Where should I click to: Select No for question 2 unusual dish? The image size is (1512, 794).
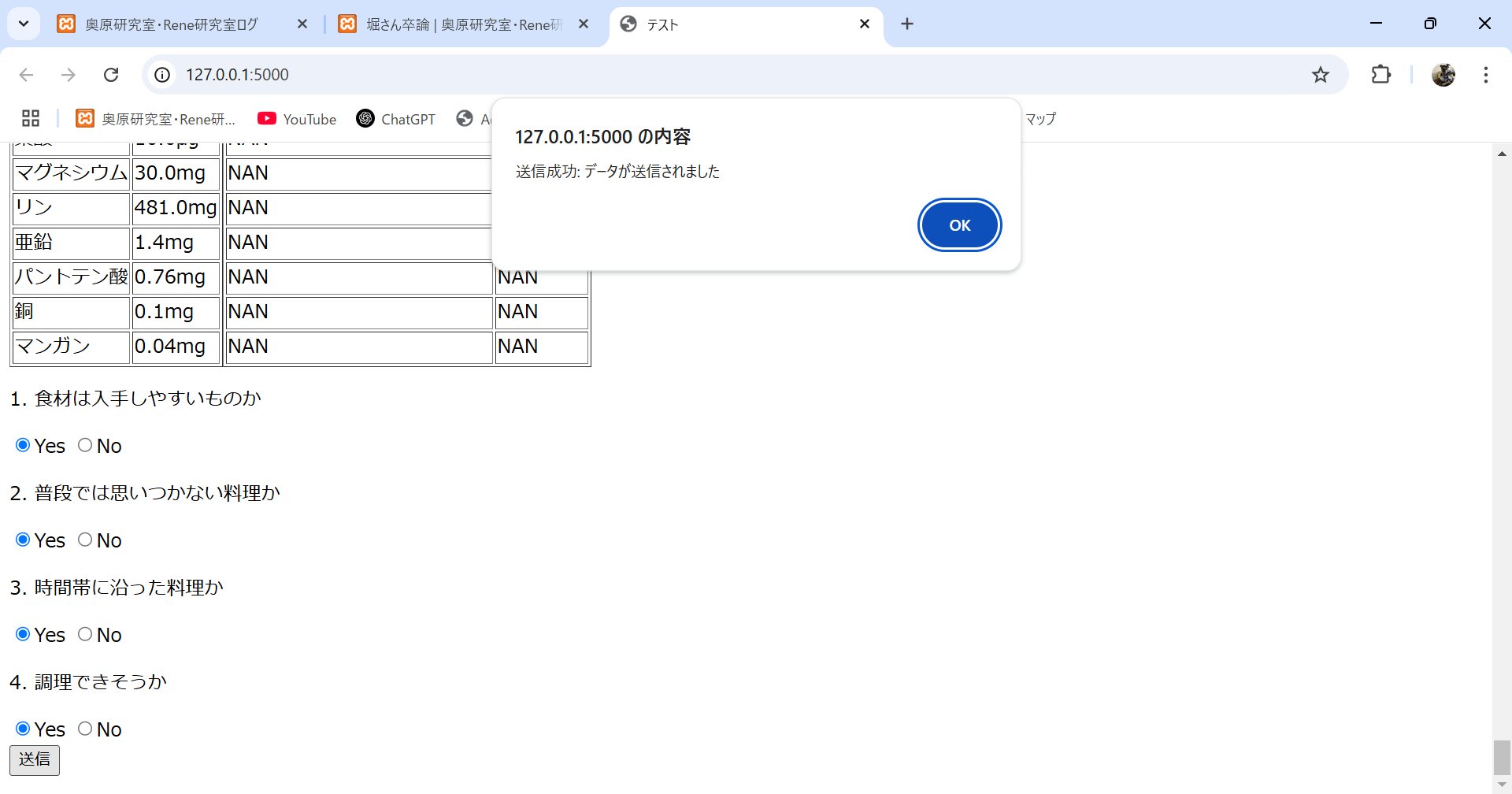pyautogui.click(x=85, y=540)
